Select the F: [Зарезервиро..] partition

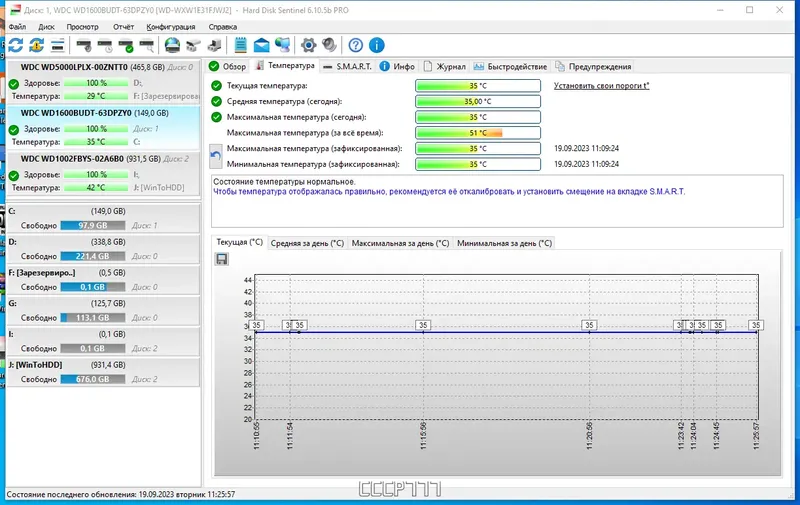(103, 280)
